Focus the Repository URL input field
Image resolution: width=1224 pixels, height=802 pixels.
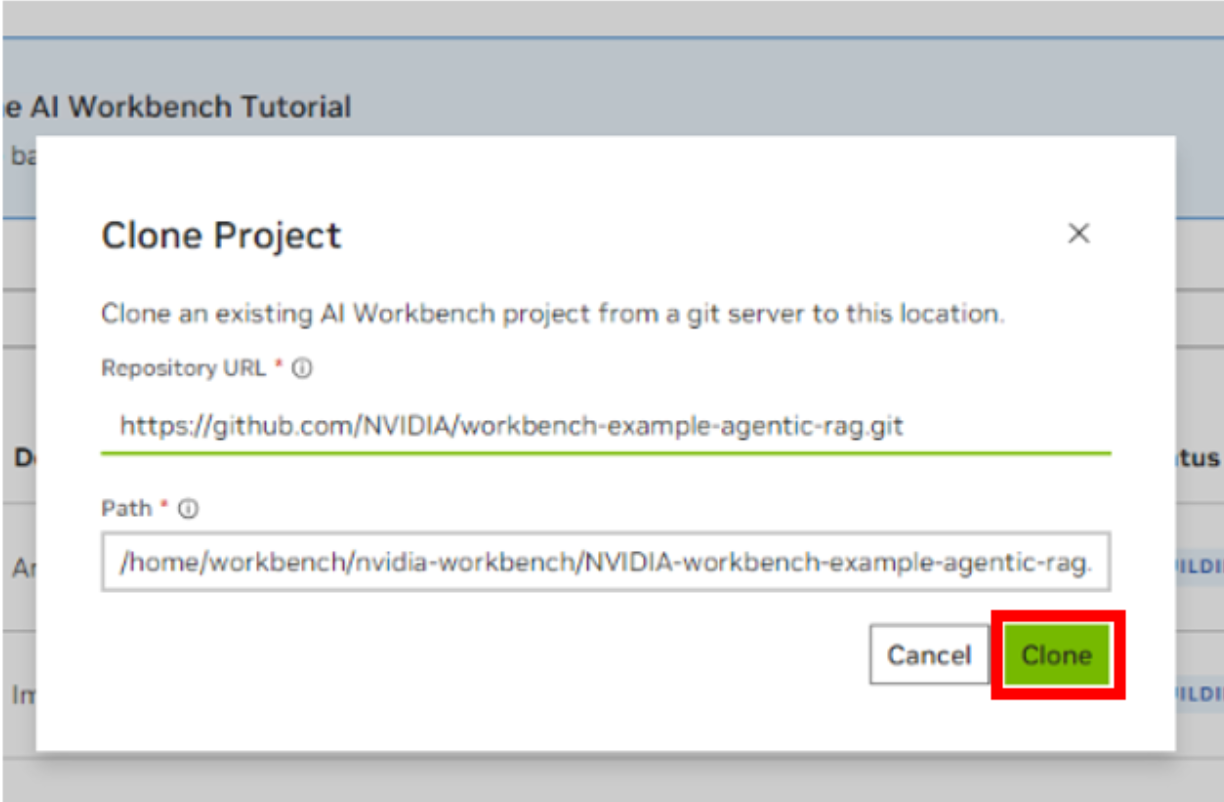pos(605,427)
